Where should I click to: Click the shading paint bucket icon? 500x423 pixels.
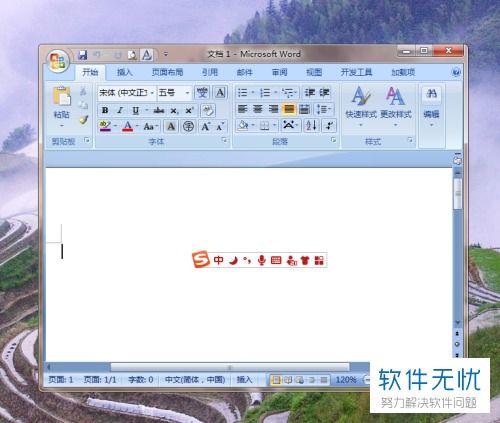(243, 126)
